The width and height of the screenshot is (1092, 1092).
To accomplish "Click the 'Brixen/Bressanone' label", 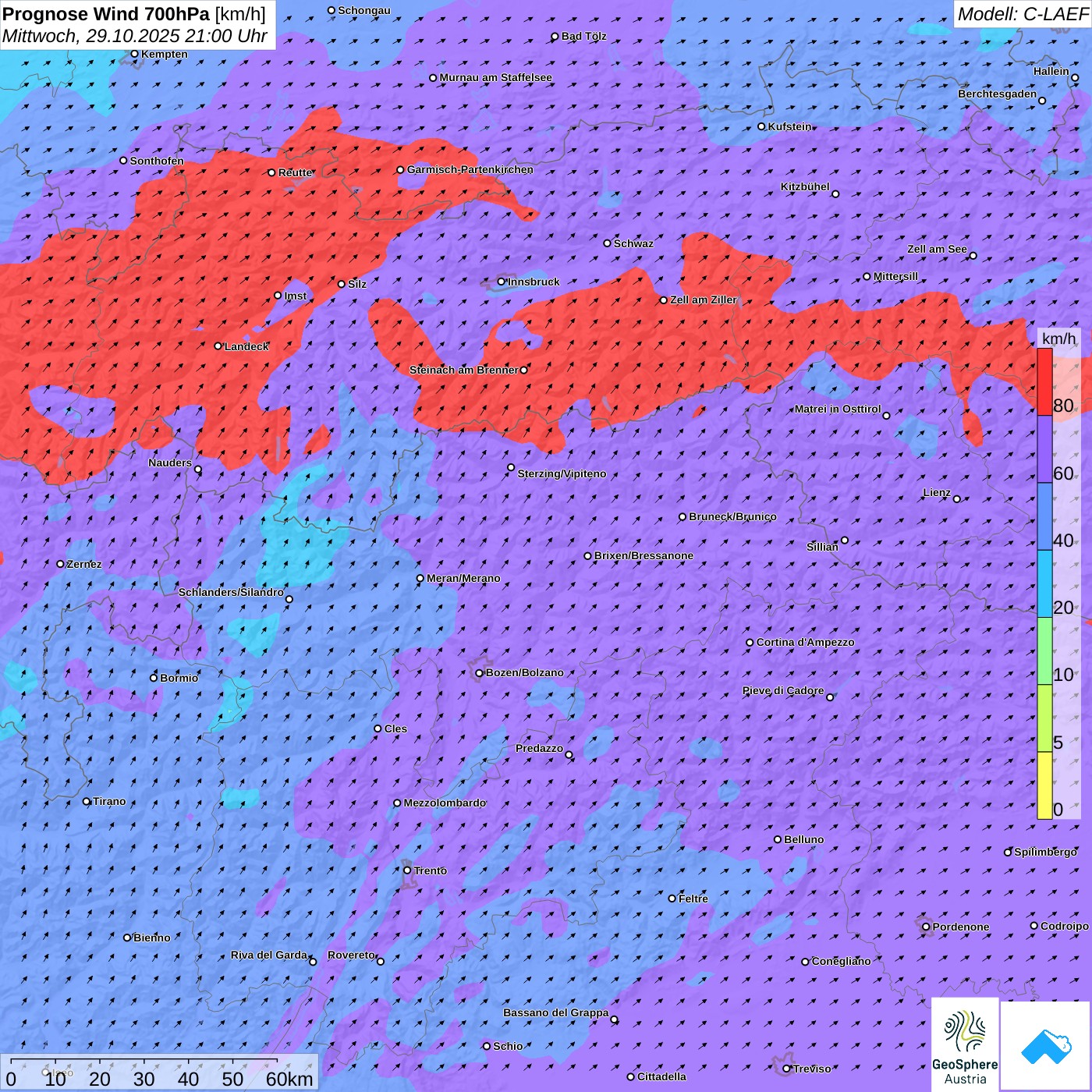I will (643, 555).
